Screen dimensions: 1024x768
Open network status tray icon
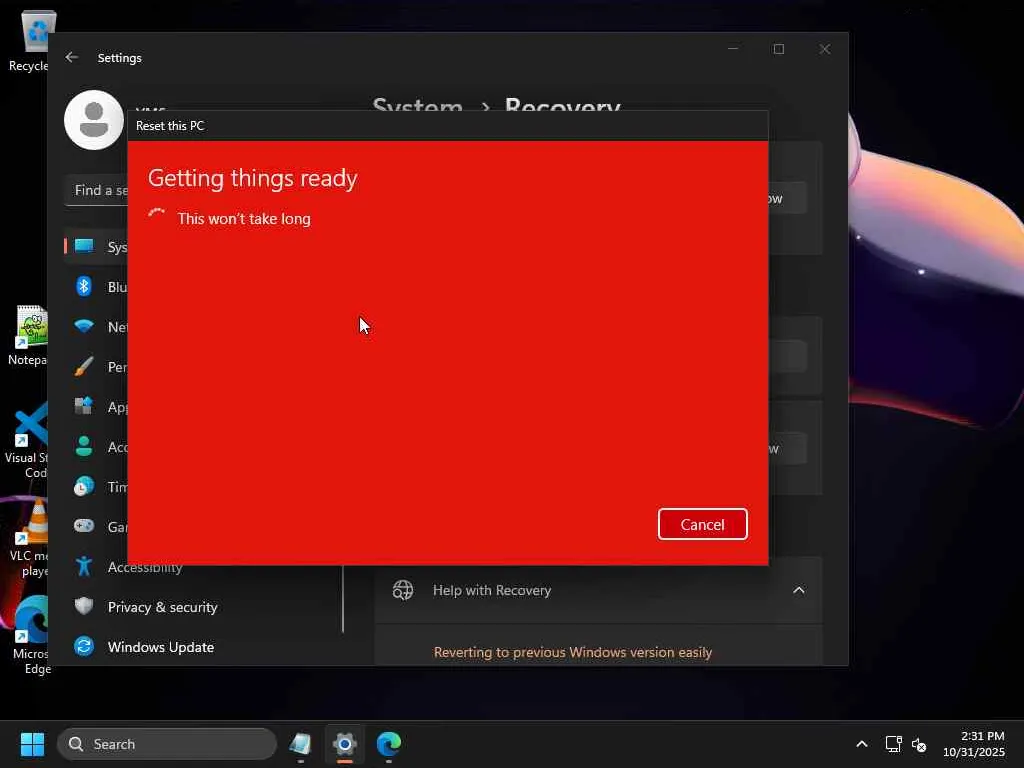(893, 744)
